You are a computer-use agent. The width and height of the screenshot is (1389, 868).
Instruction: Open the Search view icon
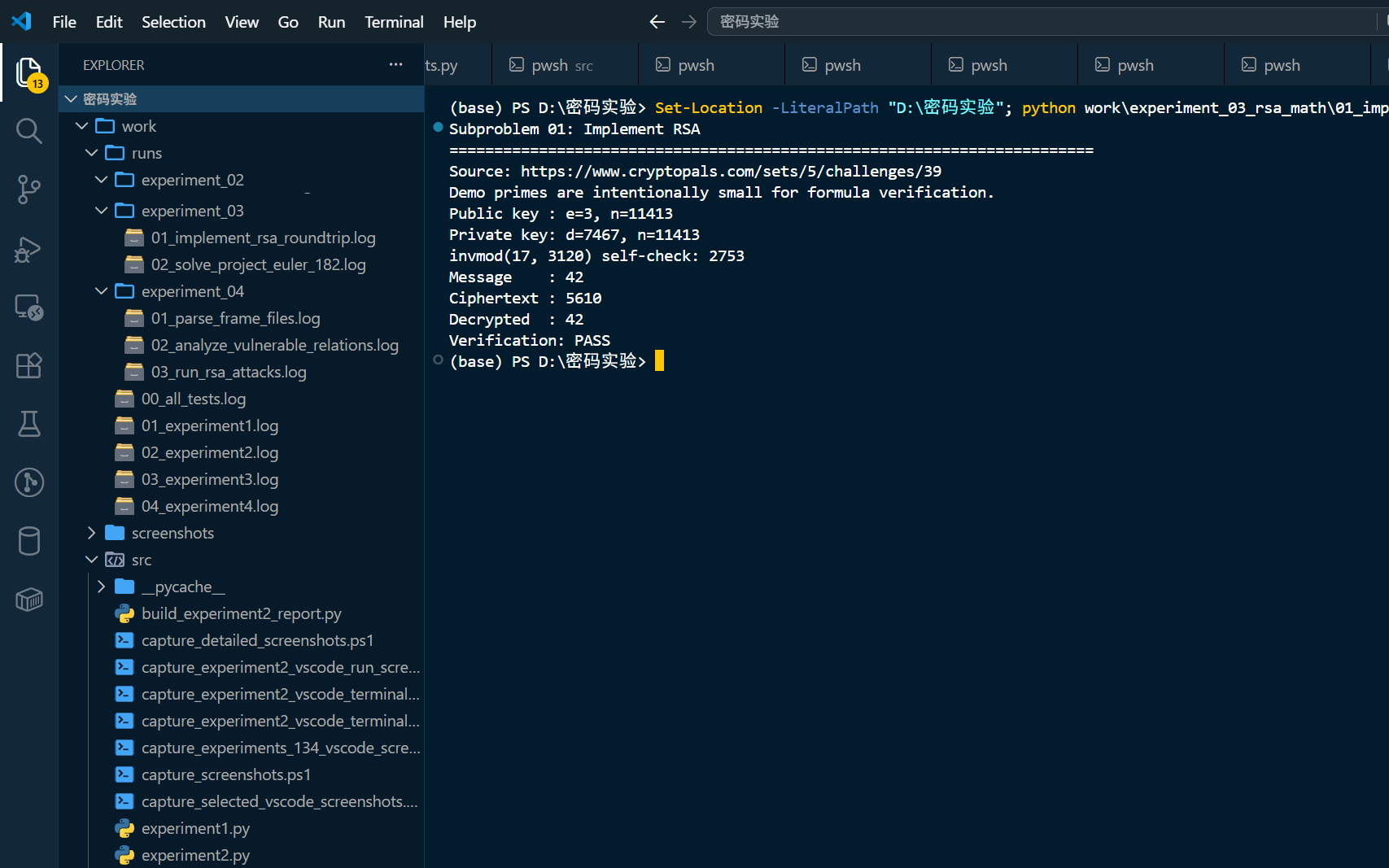pos(29,130)
